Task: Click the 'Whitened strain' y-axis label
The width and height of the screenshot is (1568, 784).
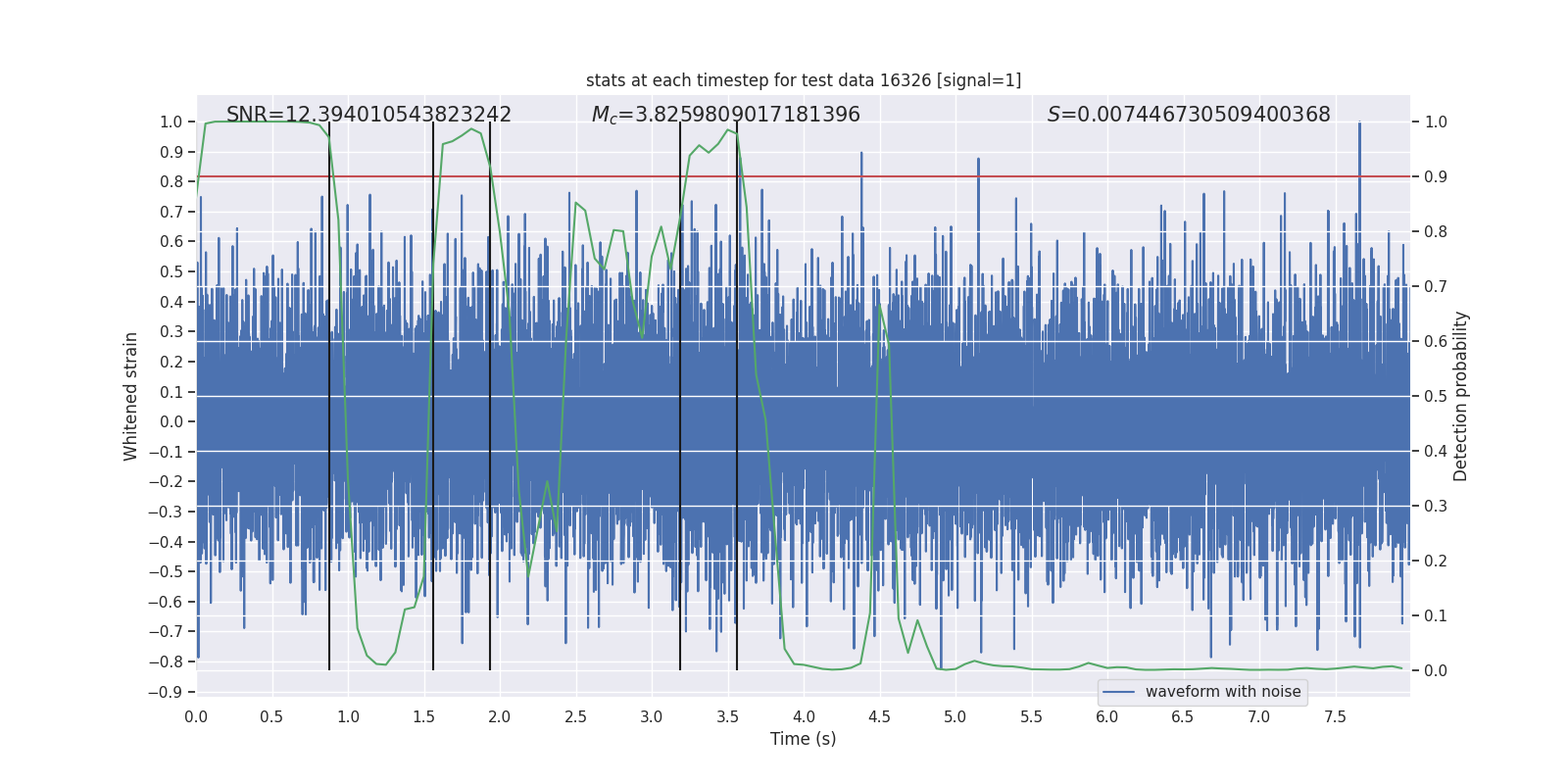Action: click(x=131, y=396)
